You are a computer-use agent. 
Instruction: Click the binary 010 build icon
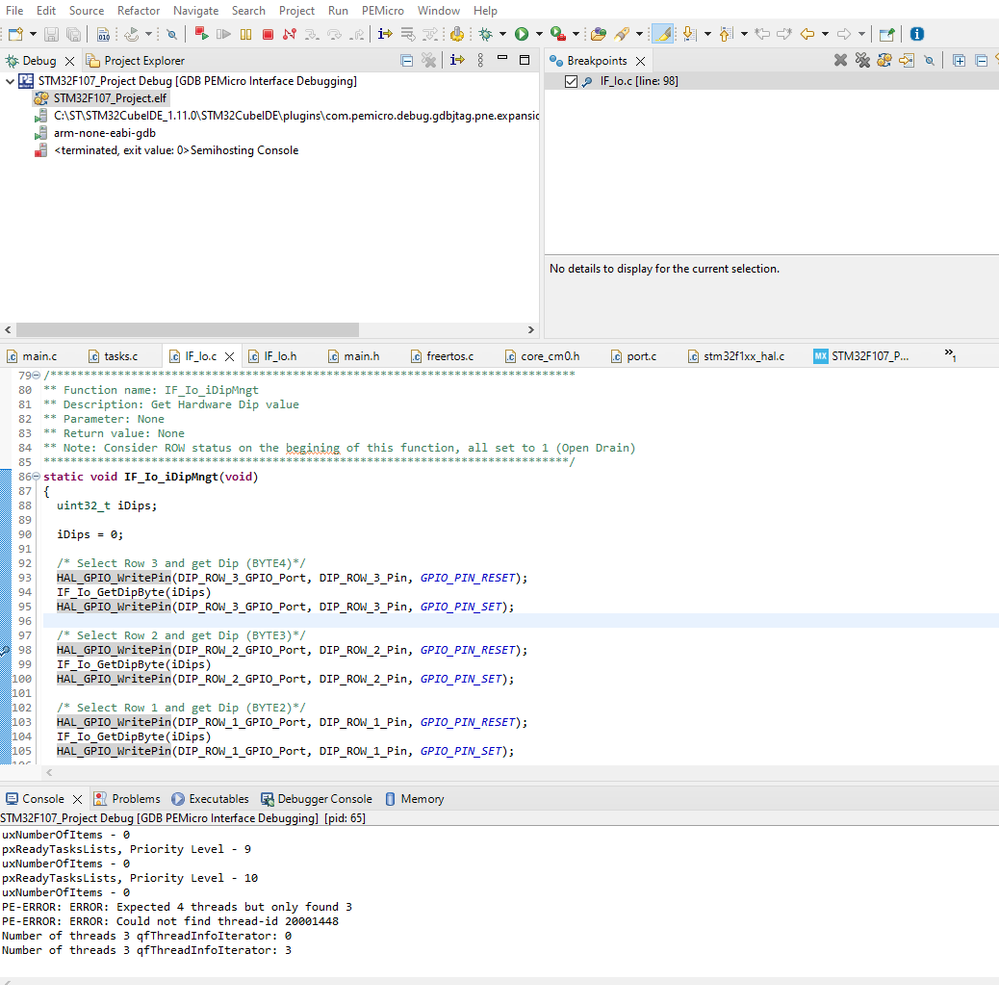(103, 34)
